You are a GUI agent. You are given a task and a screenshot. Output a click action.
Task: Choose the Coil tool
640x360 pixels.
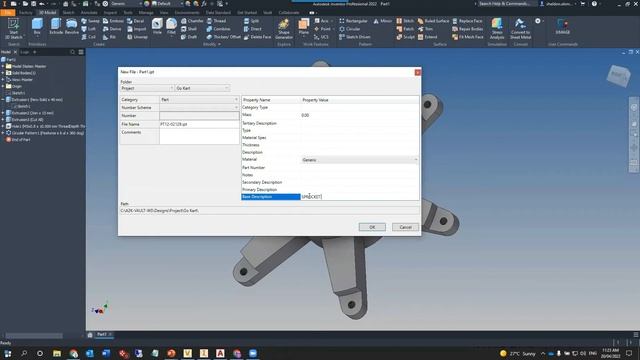(89, 37)
